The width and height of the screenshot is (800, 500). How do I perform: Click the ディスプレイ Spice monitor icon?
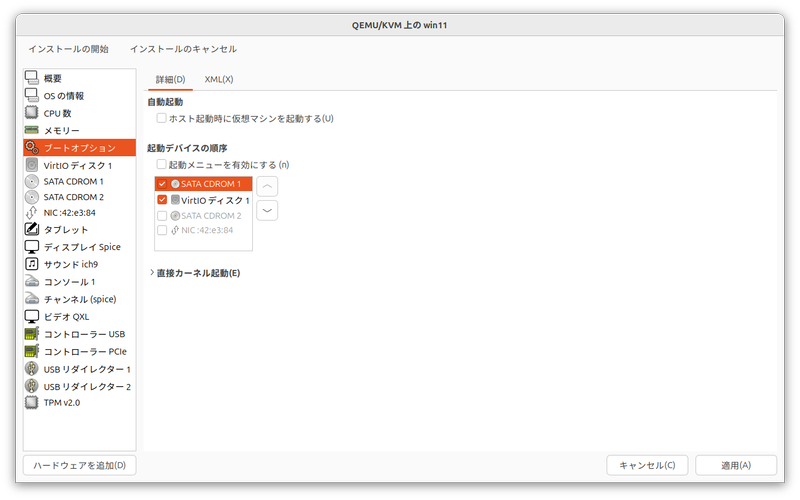(x=32, y=246)
